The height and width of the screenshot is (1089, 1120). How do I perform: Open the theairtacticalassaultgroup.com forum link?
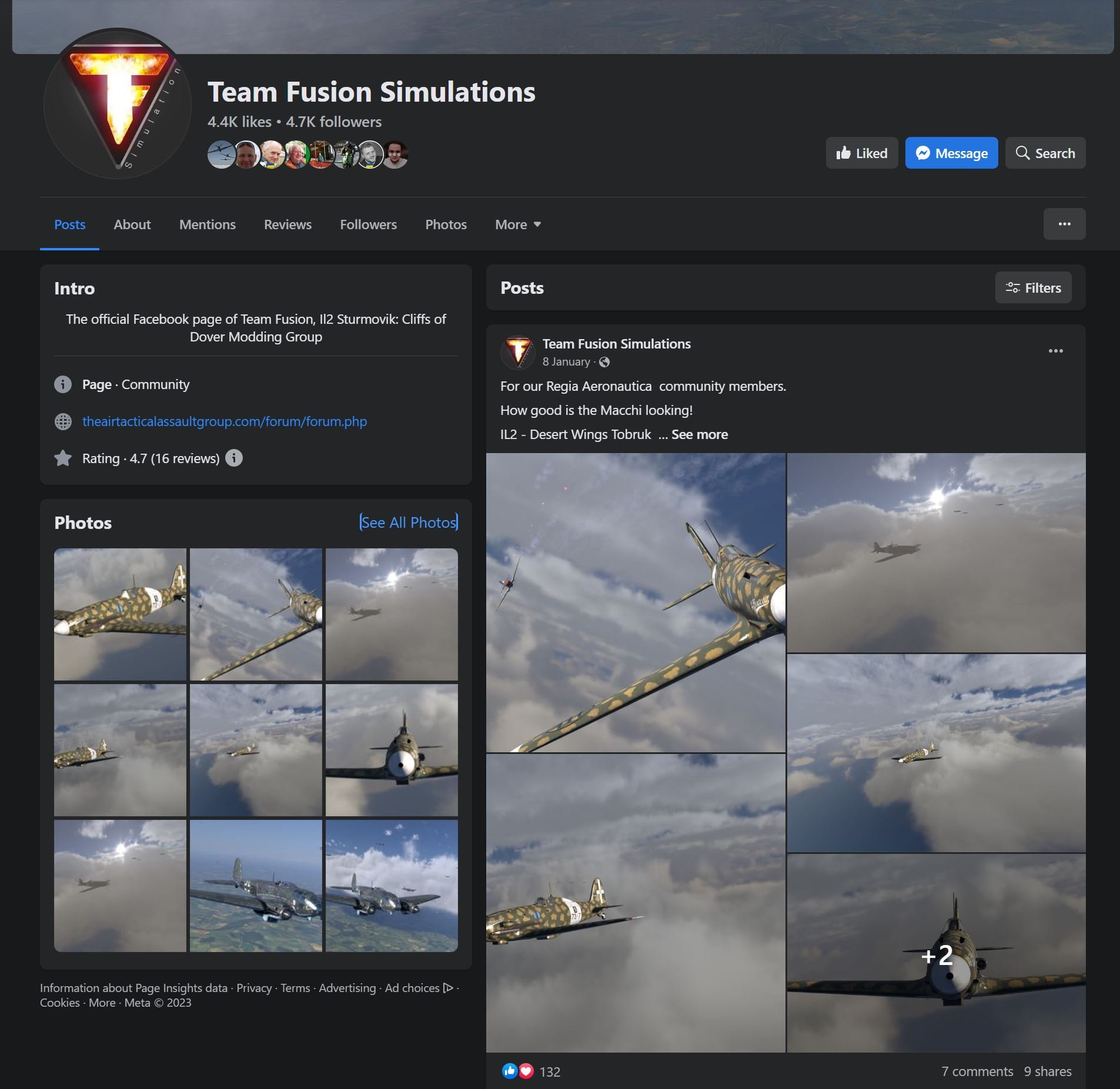click(x=225, y=421)
